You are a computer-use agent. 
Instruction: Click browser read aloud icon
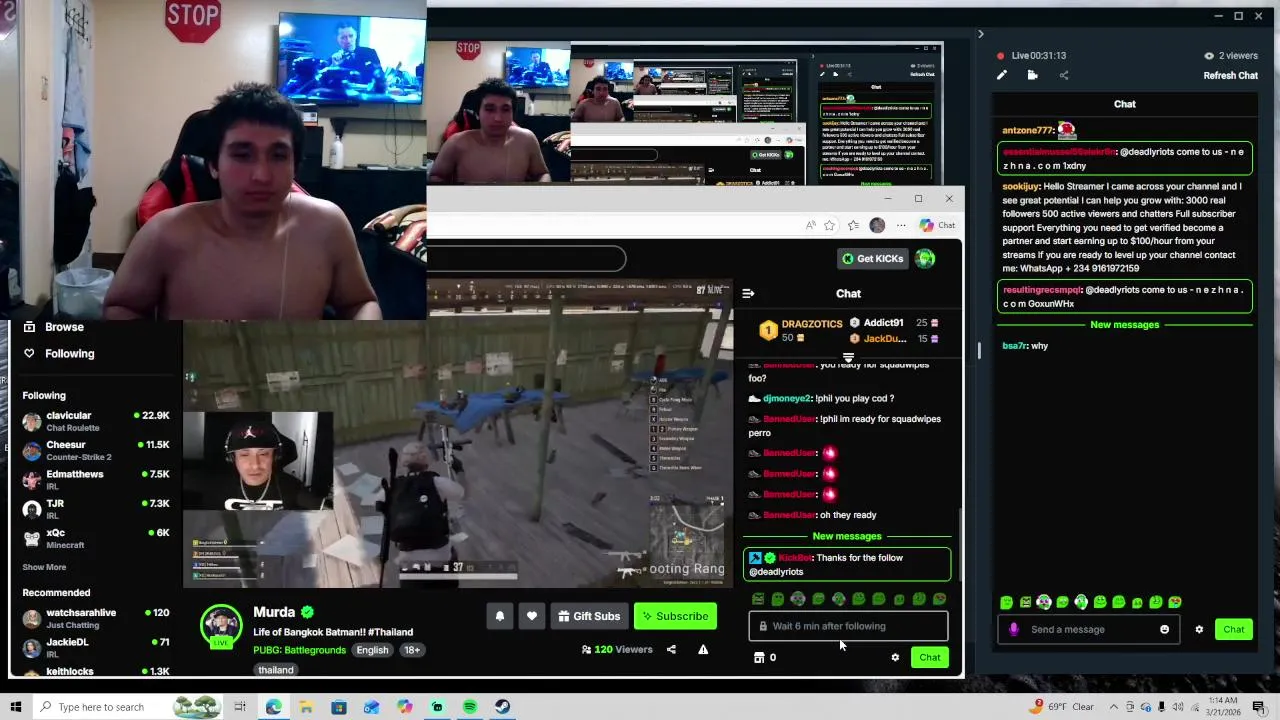pos(810,225)
